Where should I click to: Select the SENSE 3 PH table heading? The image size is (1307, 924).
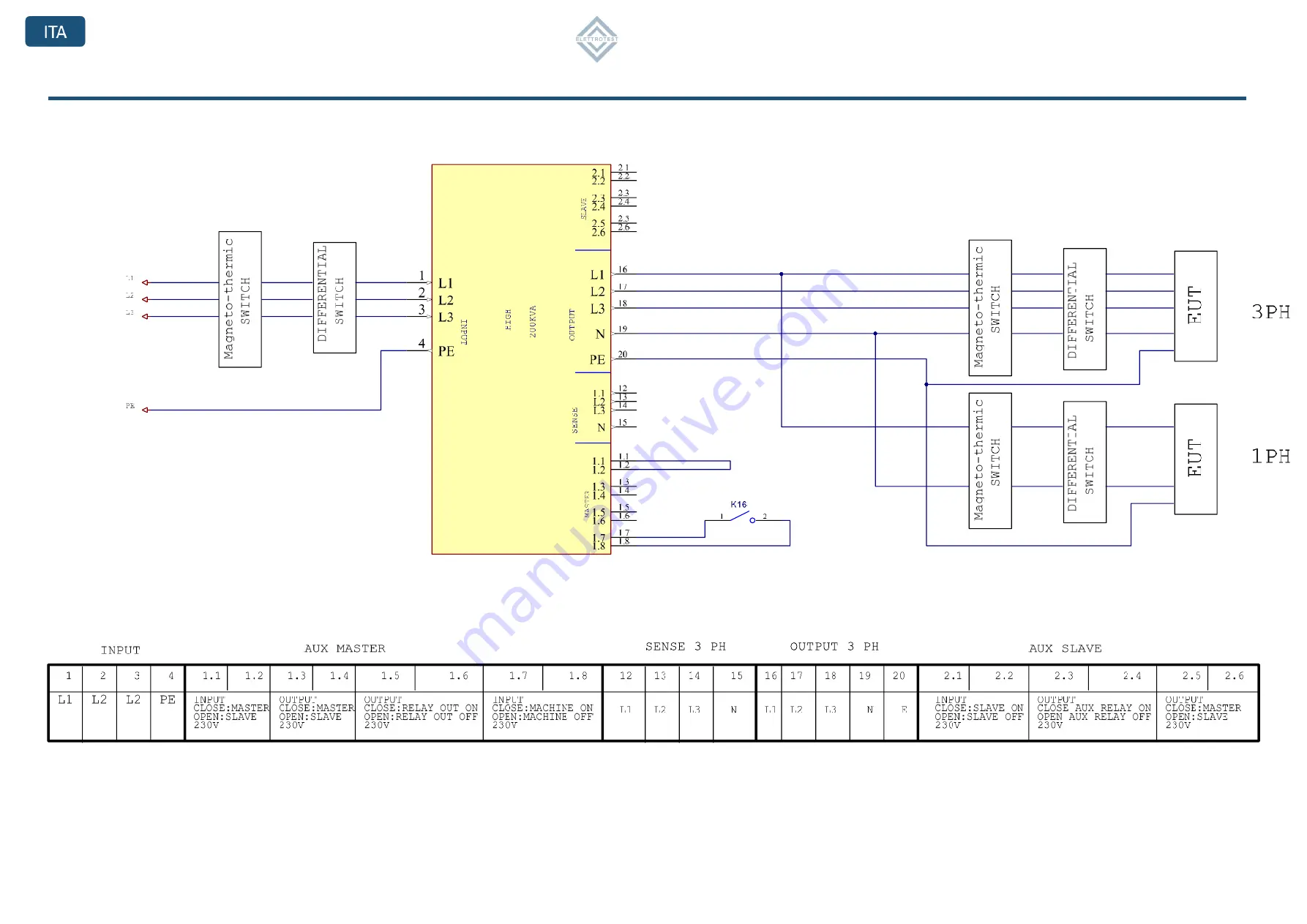686,647
